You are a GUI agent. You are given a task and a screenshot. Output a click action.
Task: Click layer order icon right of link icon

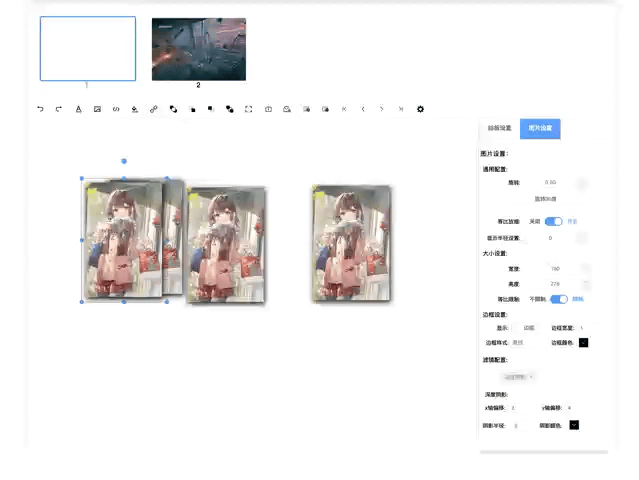pos(173,109)
